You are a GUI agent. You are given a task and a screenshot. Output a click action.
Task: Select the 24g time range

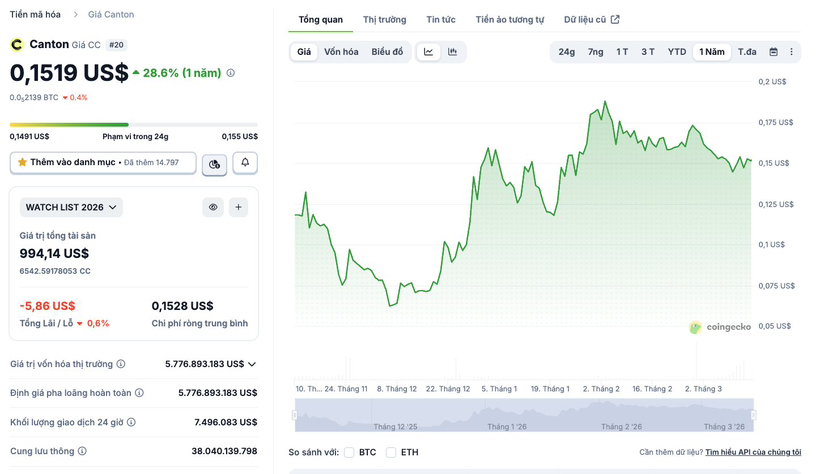(567, 52)
